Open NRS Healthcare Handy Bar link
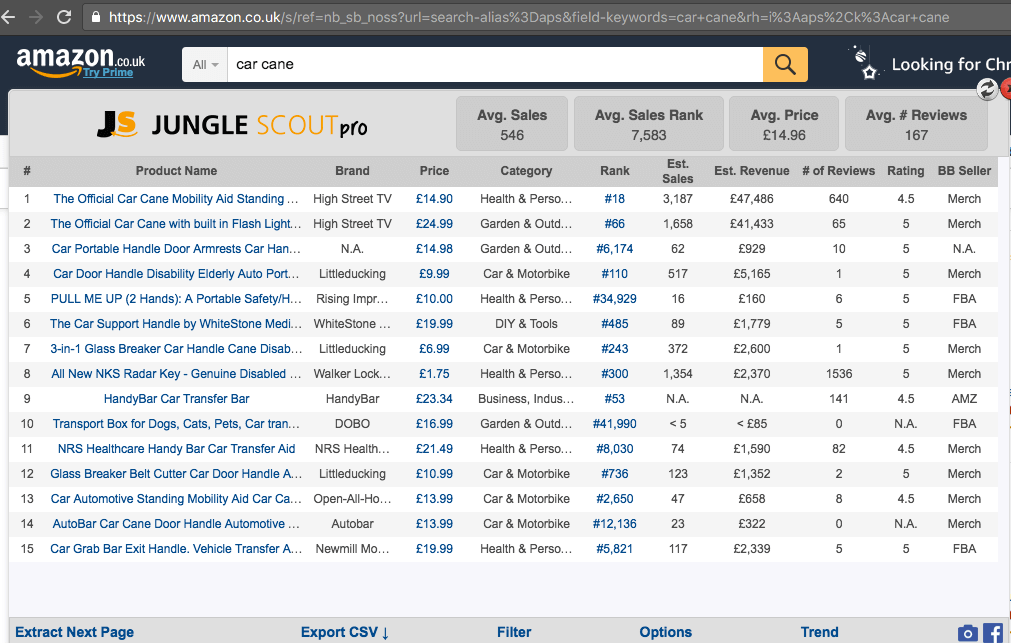The image size is (1011, 643). coord(176,449)
